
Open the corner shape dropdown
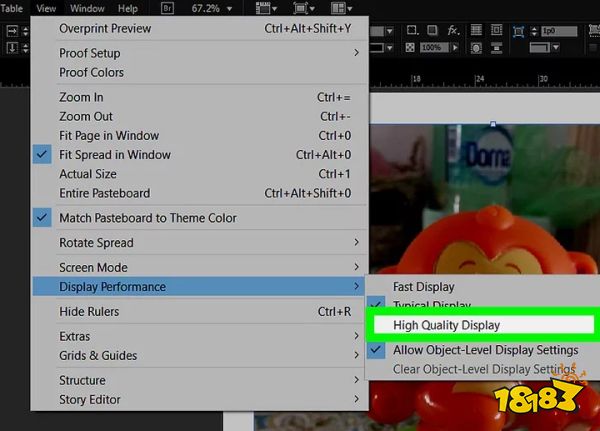coord(556,47)
